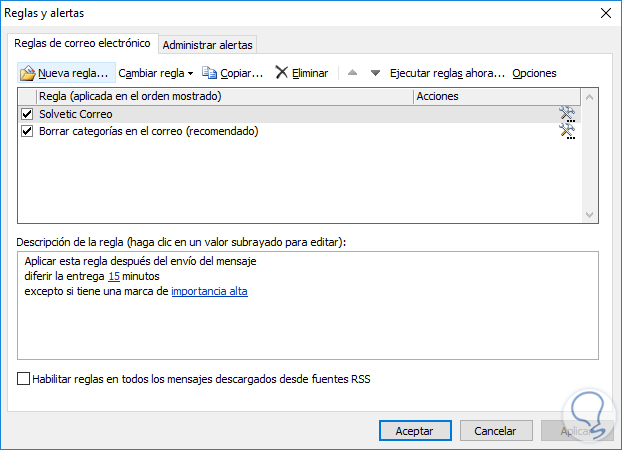622x450 pixels.
Task: Open Opciones in the rules toolbar
Action: click(x=534, y=73)
